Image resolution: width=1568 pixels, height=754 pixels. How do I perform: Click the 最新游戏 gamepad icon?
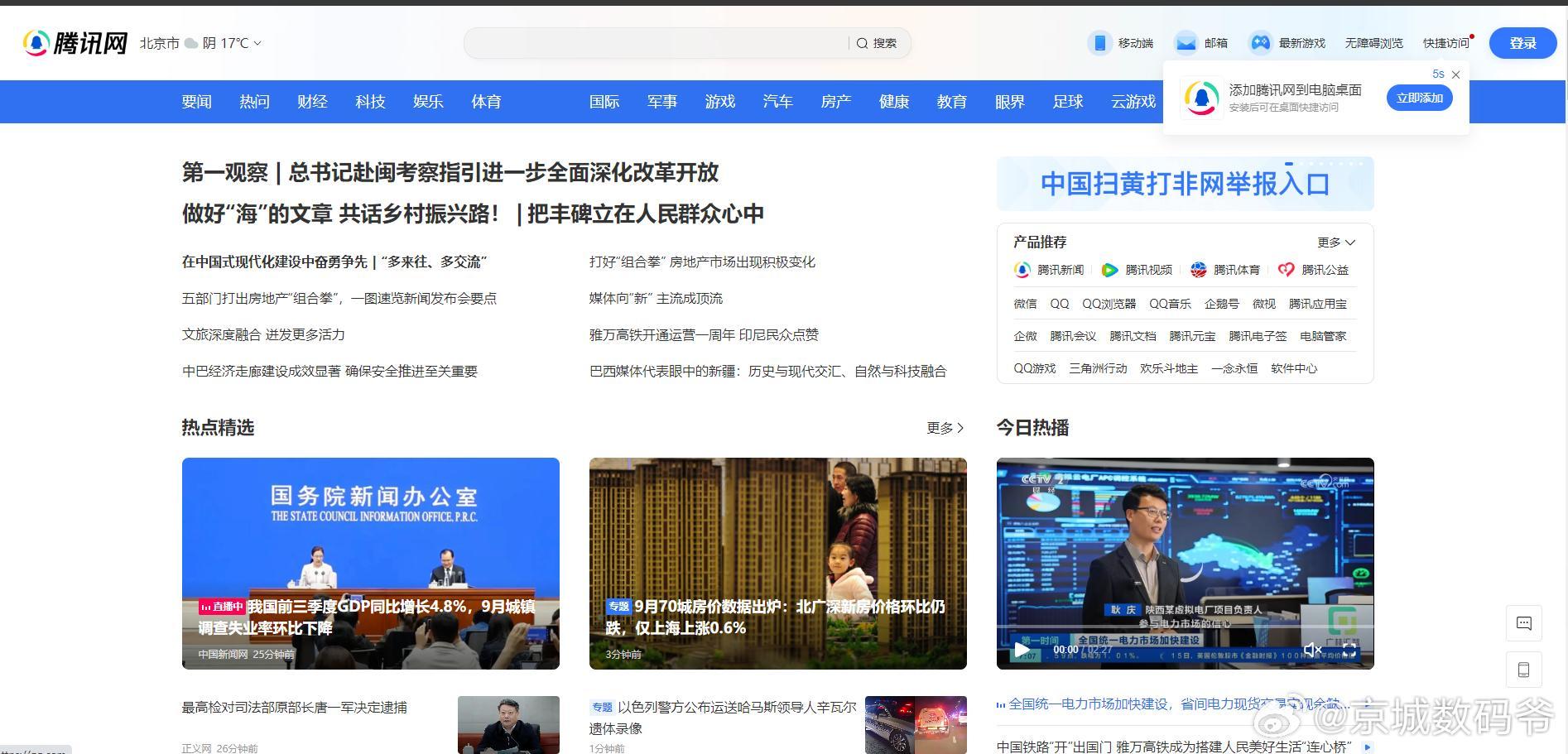tap(1260, 43)
